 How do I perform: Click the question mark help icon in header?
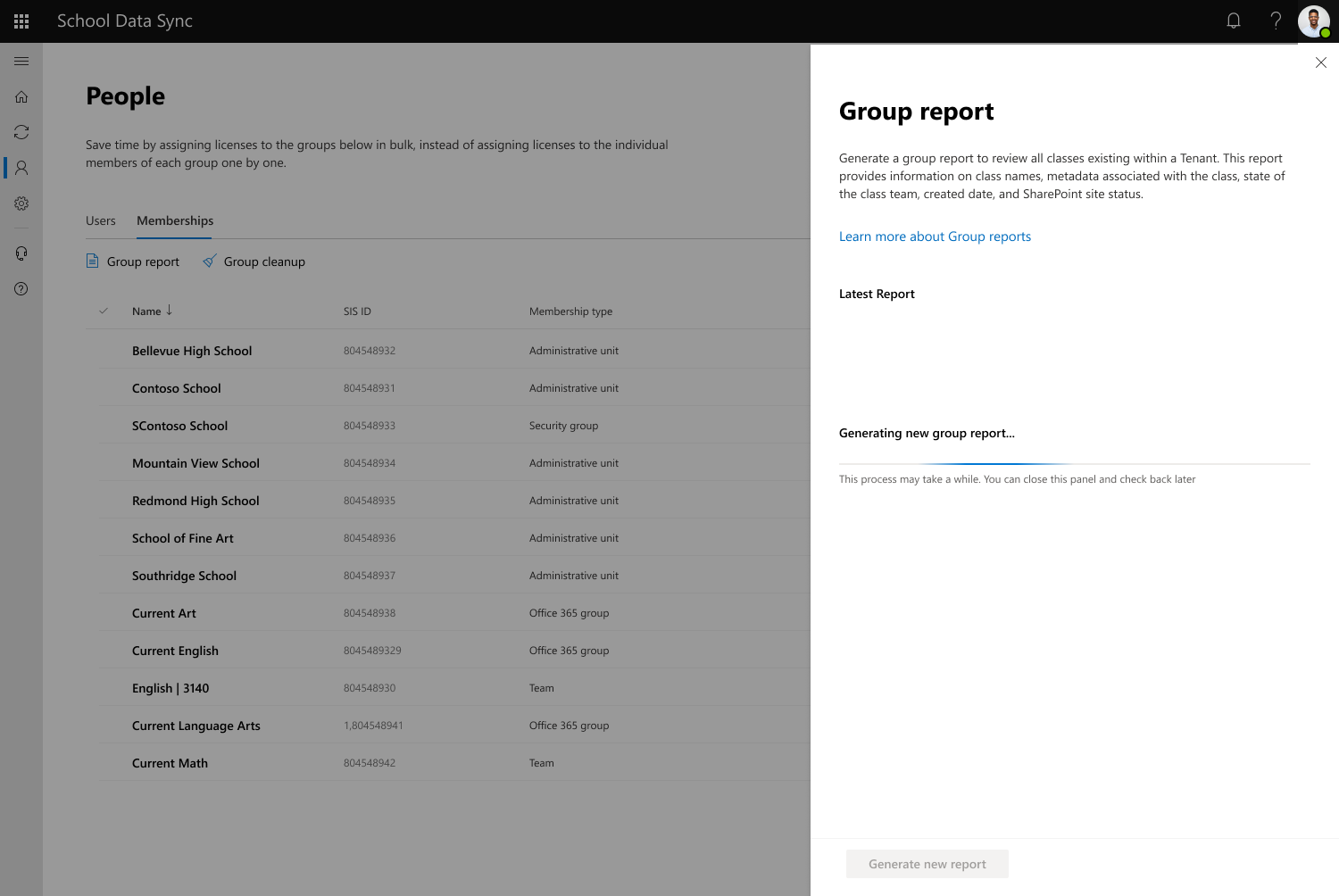(1276, 21)
